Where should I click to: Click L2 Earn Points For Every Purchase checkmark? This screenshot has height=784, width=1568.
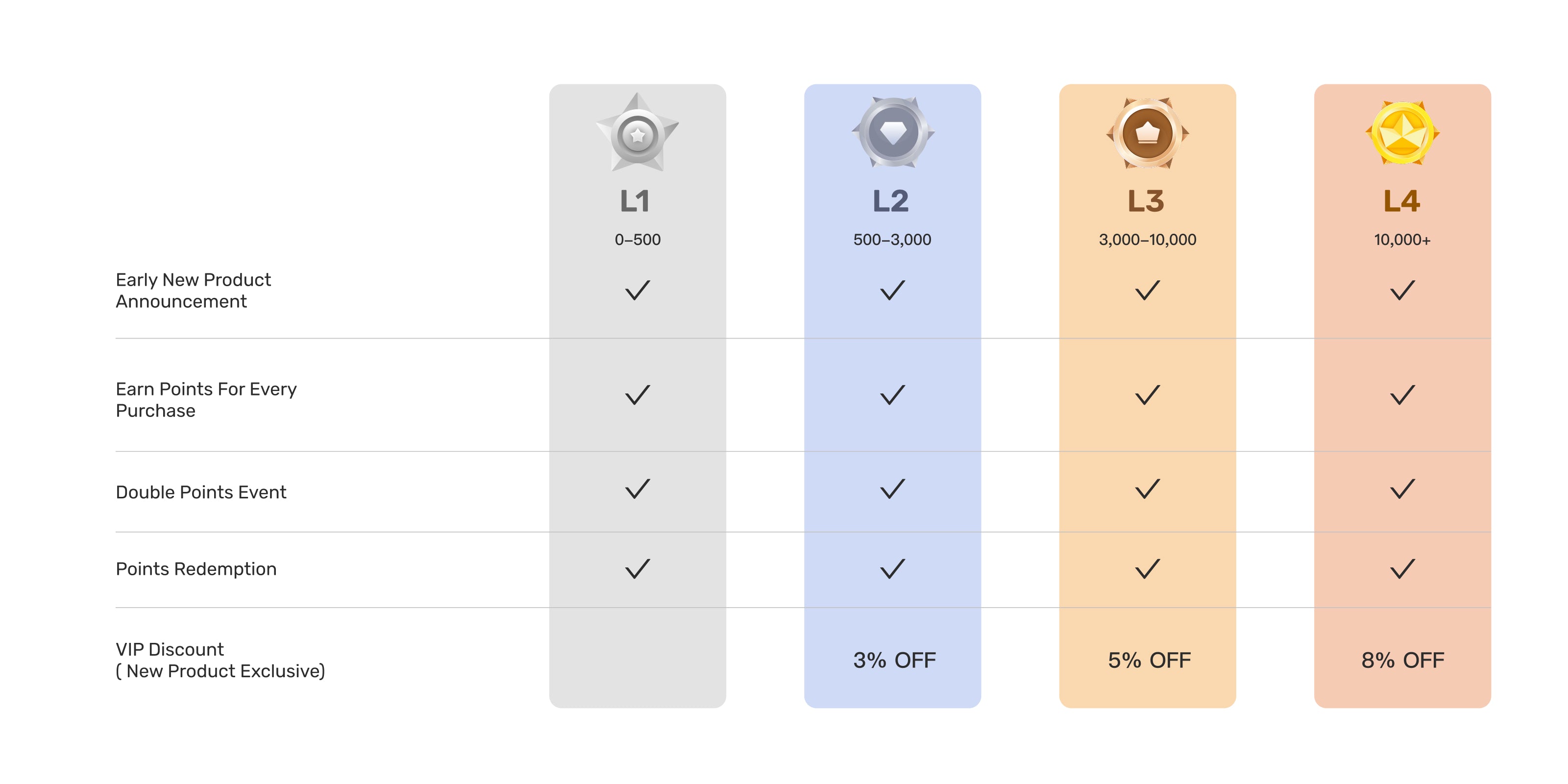point(892,395)
